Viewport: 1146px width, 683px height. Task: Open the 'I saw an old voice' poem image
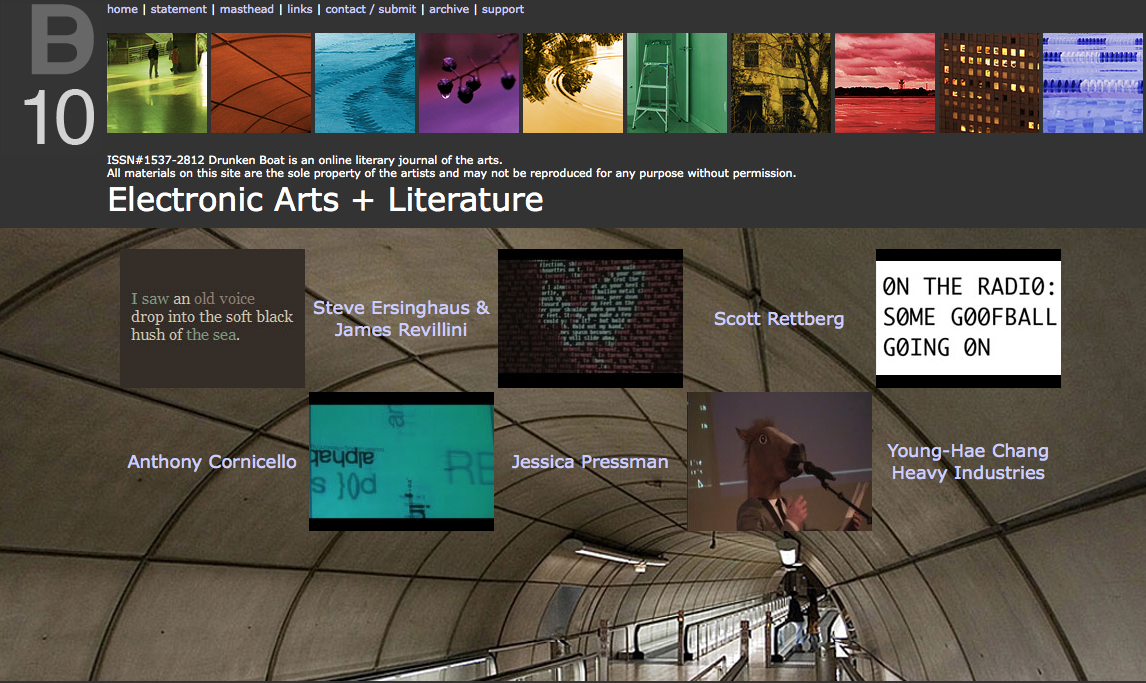click(x=212, y=318)
